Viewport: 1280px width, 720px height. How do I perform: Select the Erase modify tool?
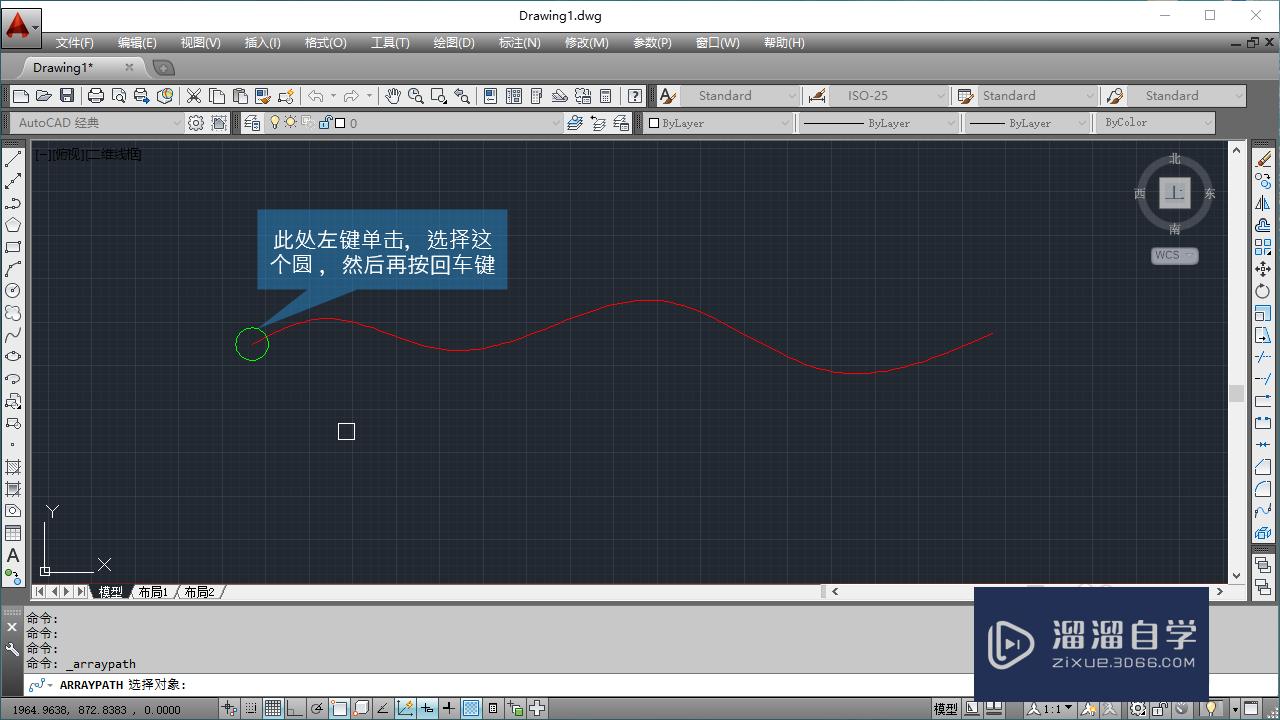click(x=1263, y=159)
